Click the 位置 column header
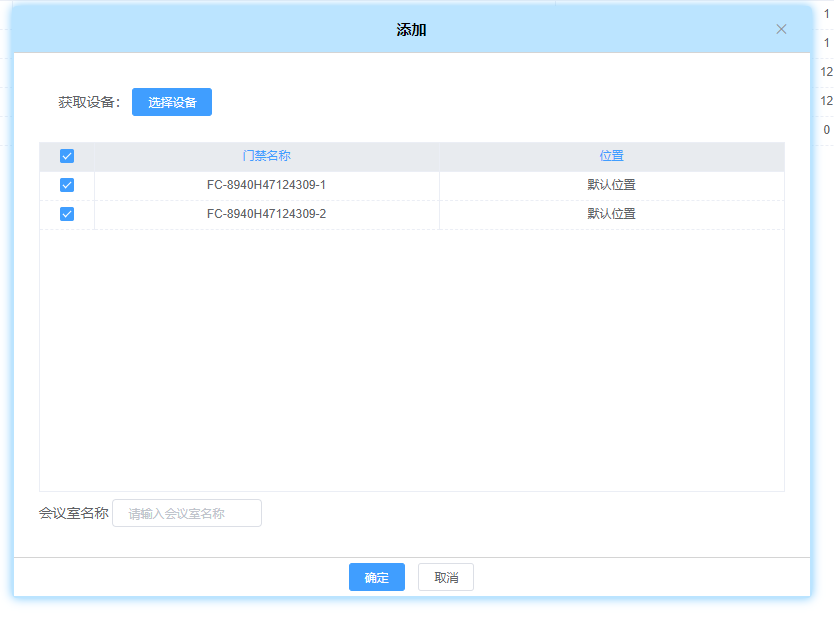This screenshot has width=834, height=621. click(611, 156)
